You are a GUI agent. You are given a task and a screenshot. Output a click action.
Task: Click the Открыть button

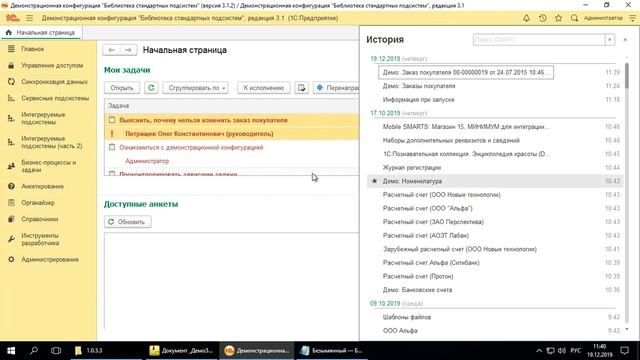tap(122, 88)
